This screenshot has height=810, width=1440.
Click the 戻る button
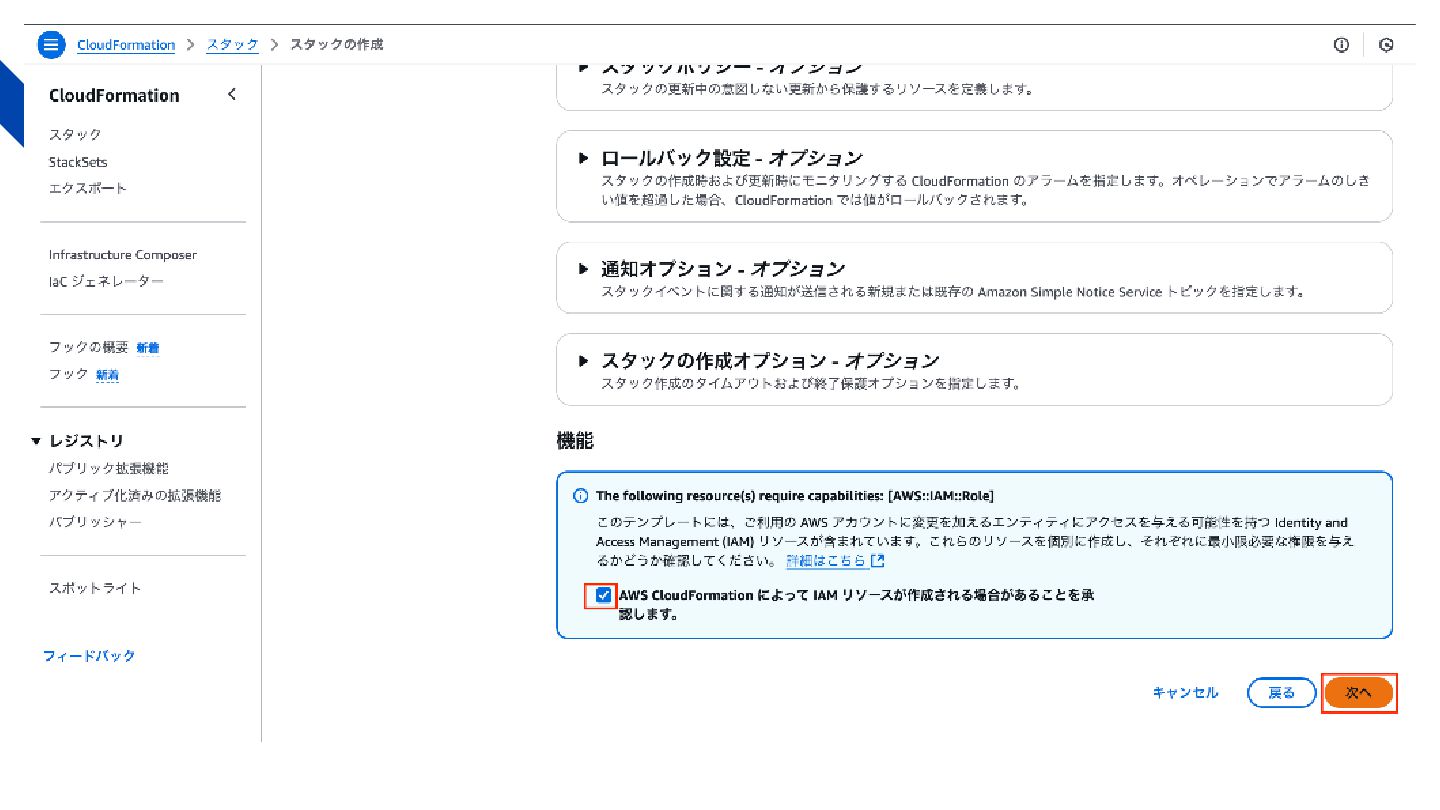coord(1281,693)
